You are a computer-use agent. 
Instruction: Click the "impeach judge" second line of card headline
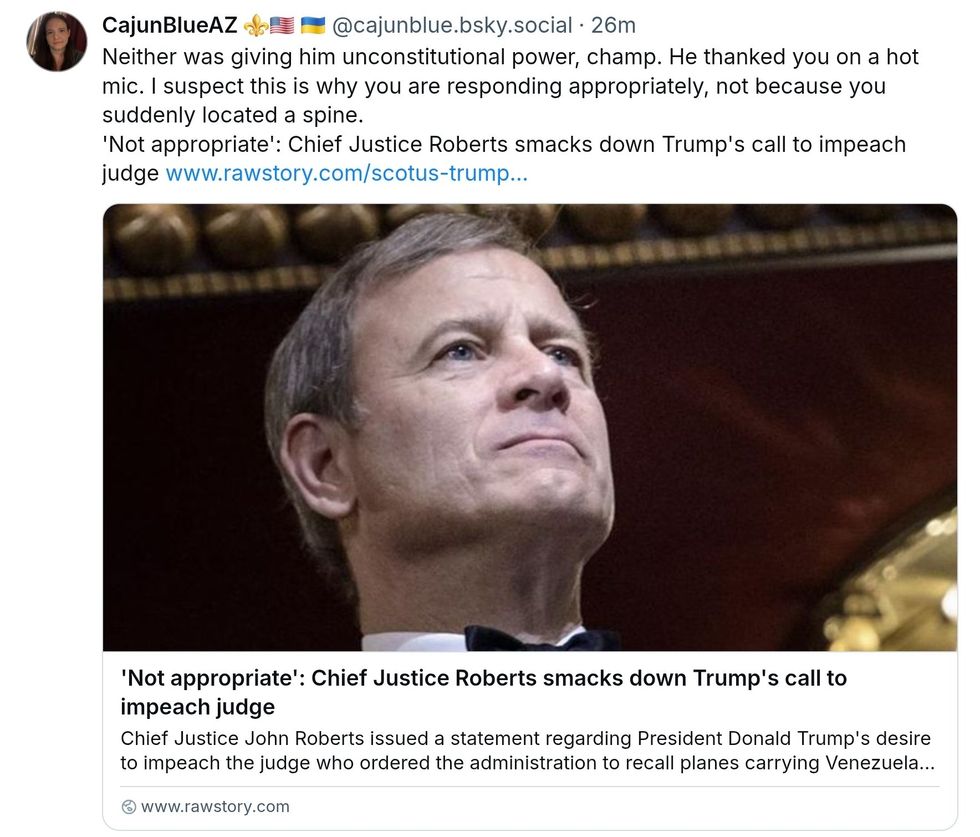point(198,707)
